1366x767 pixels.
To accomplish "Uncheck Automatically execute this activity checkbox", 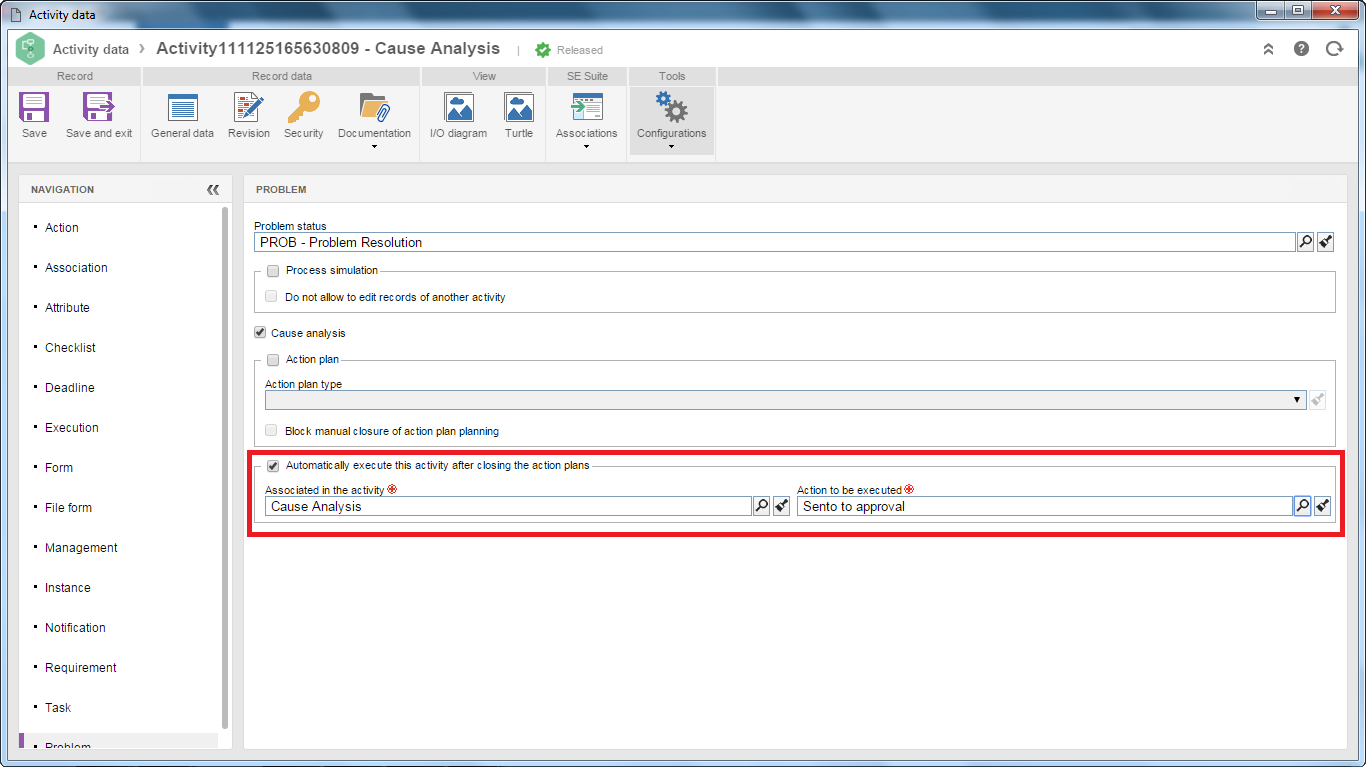I will pos(273,465).
